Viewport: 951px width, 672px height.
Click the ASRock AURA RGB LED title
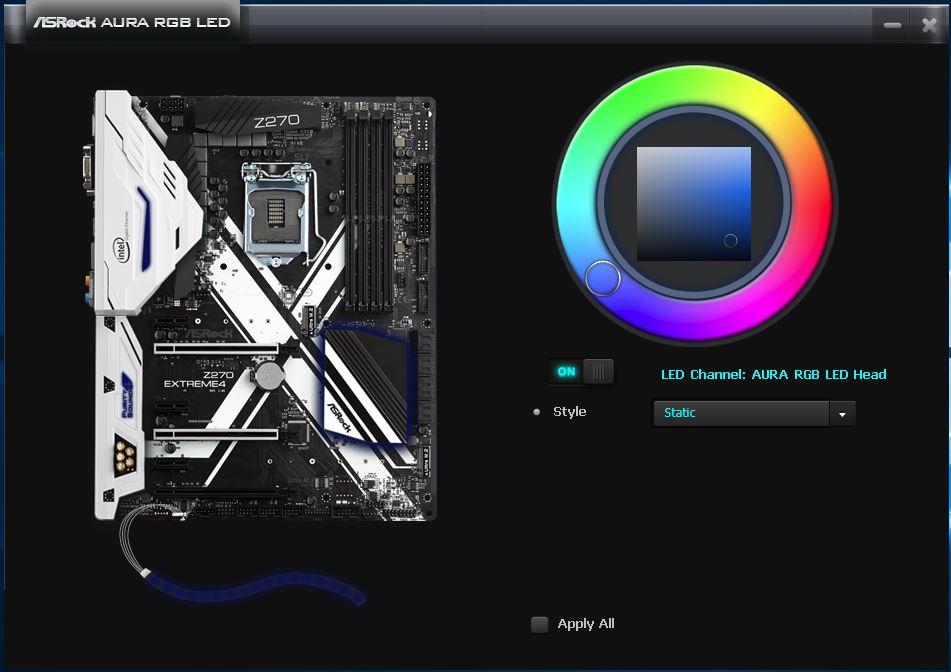point(132,22)
